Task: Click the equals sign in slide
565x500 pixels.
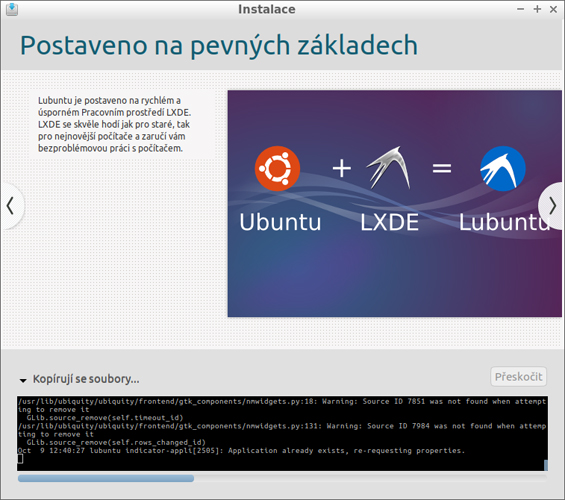Action: (442, 168)
